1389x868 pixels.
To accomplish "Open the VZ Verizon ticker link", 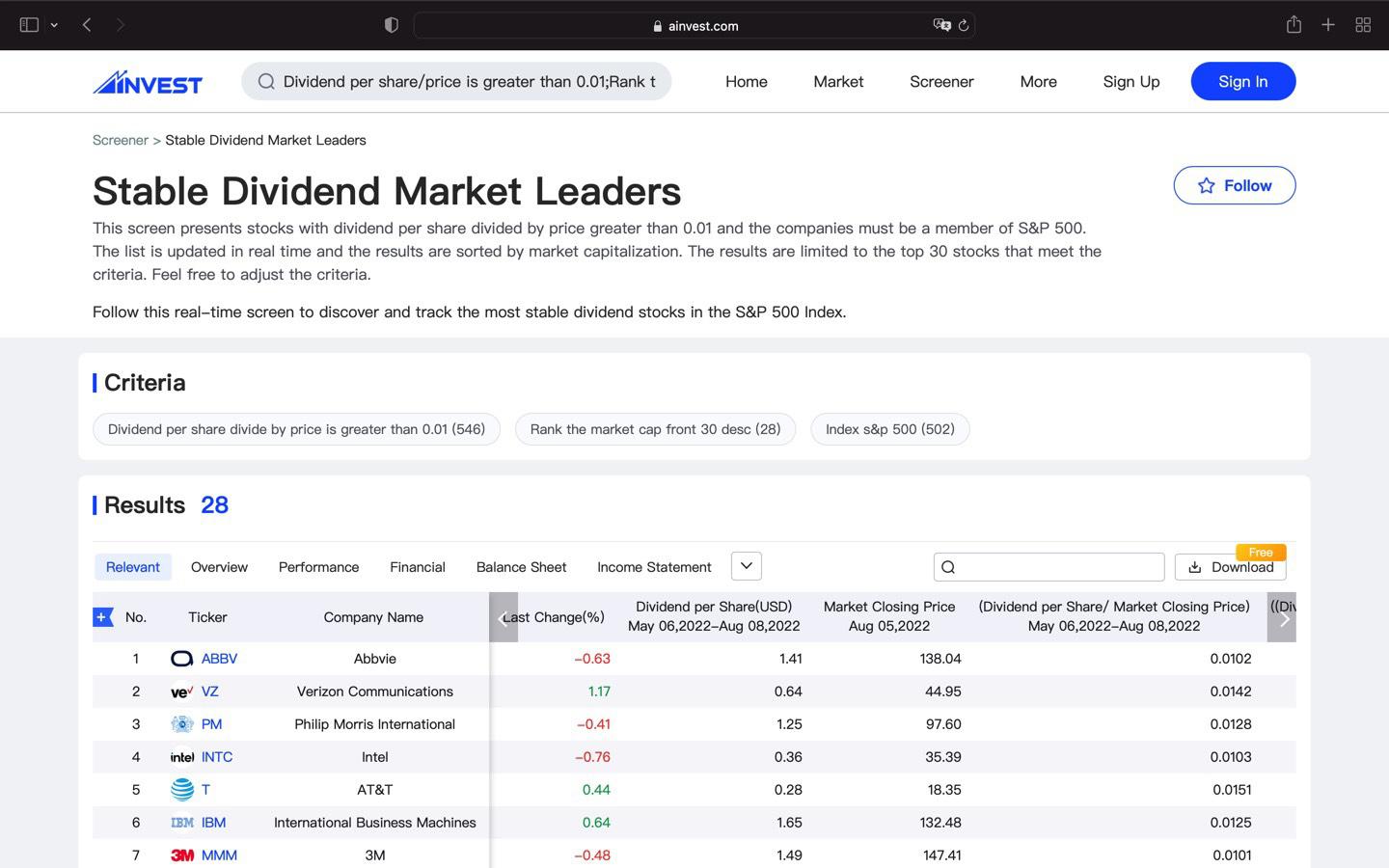I will click(208, 692).
